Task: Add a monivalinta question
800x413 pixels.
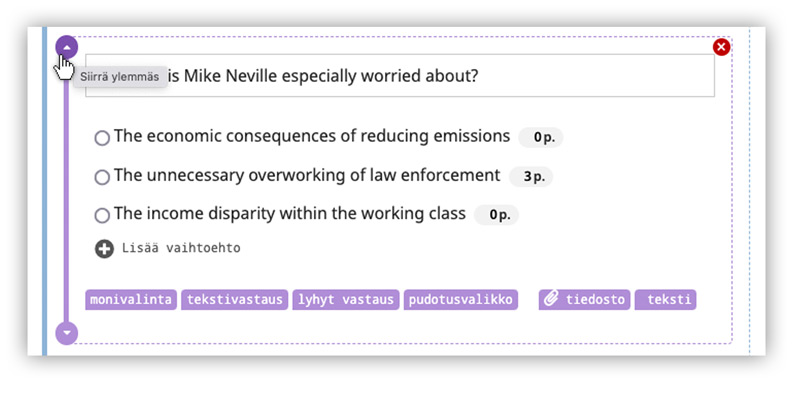Action: (132, 299)
